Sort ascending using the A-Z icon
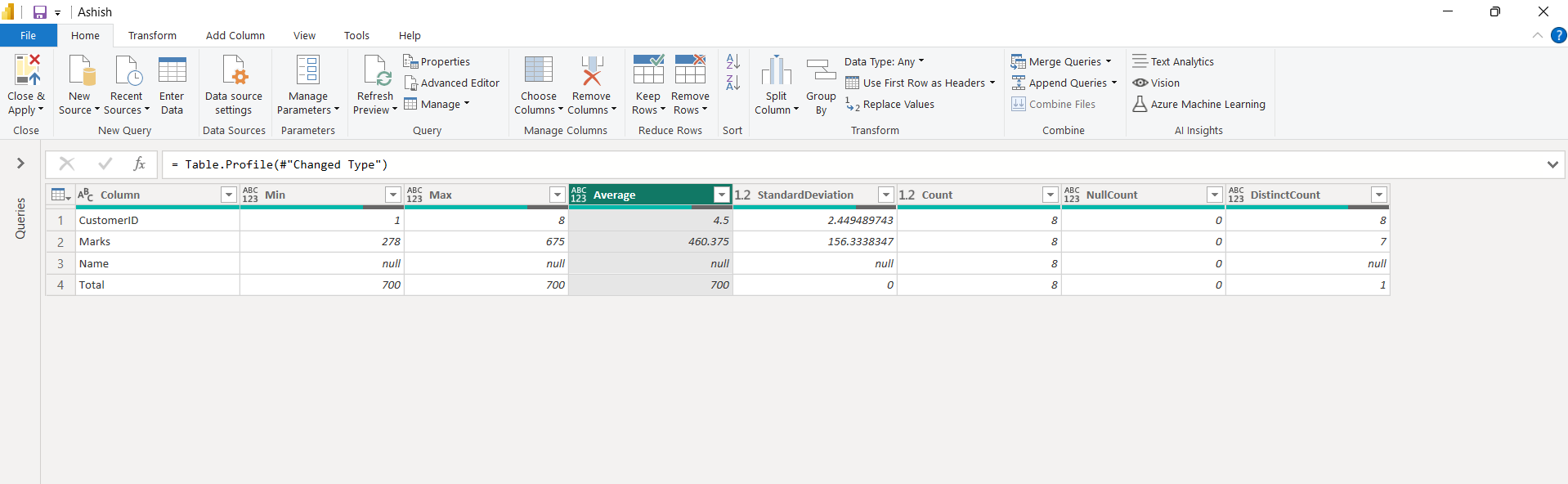This screenshot has height=484, width=1568. pos(732,61)
